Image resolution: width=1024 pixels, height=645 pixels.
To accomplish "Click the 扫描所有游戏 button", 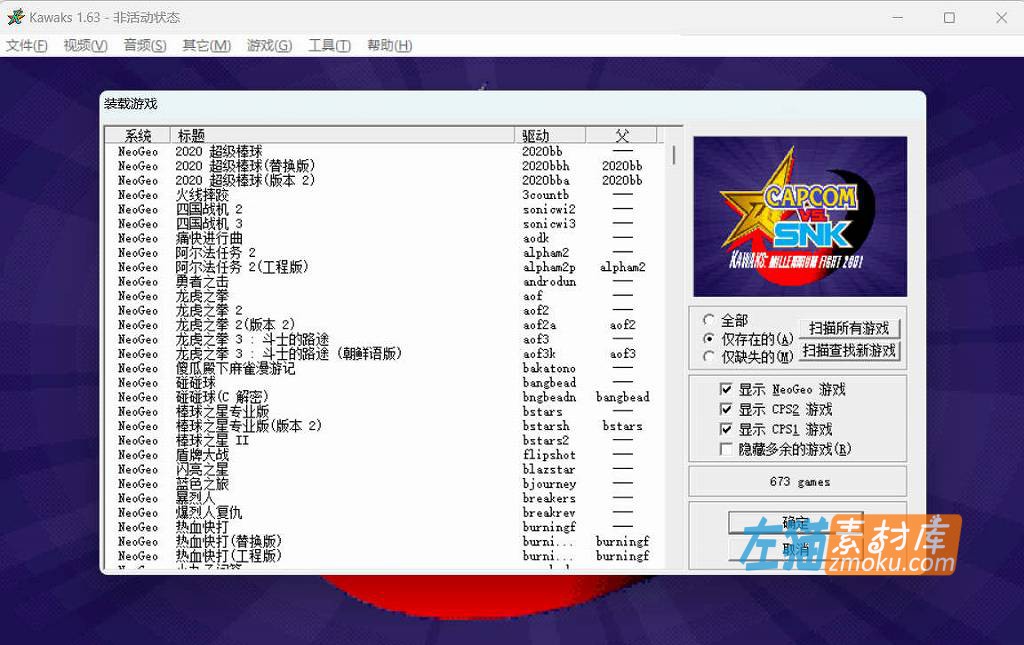I will pos(851,330).
